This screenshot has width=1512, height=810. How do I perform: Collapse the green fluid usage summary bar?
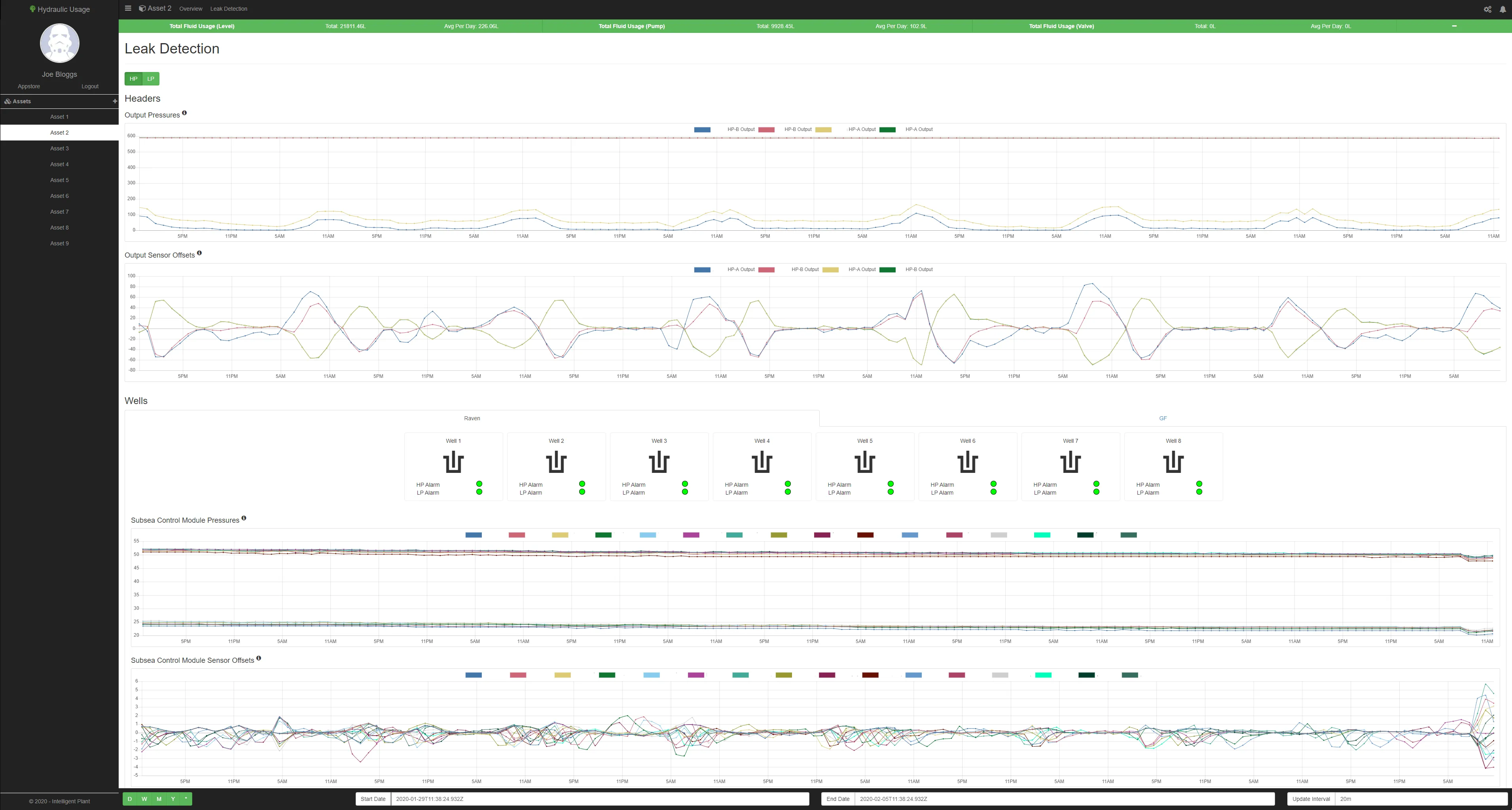[1454, 26]
